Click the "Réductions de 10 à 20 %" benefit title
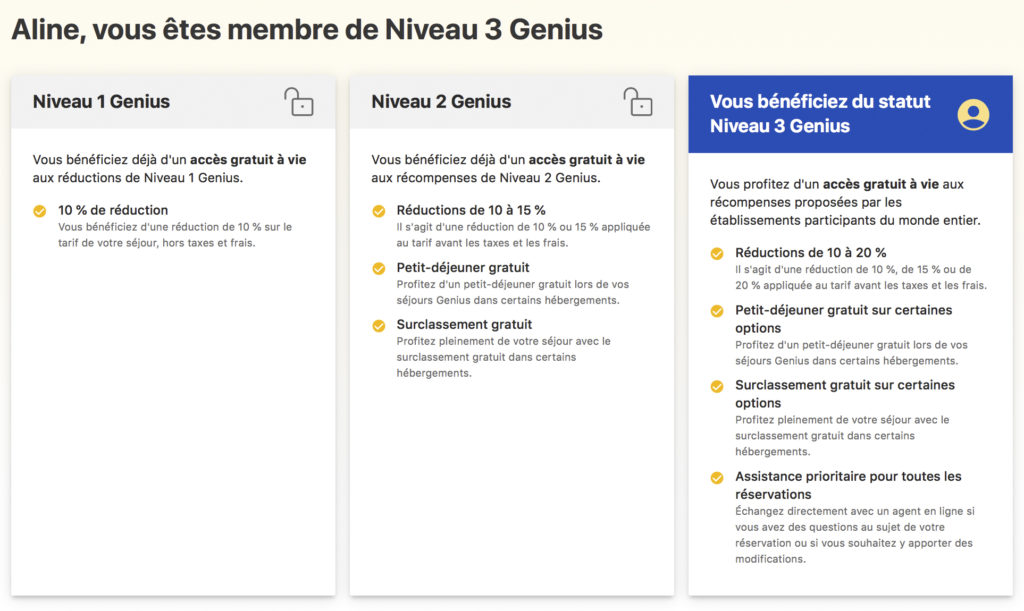 tap(810, 253)
